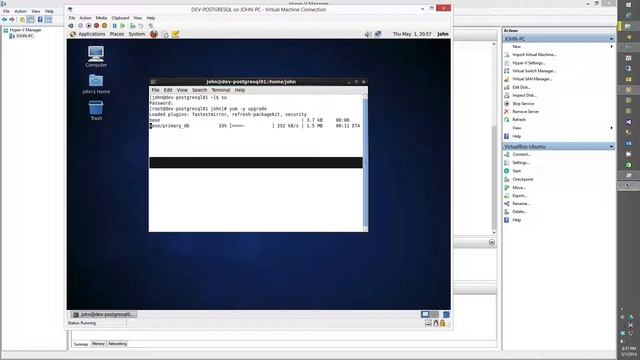Click Rename under VirtualBox-Ubuntu actions
The height and width of the screenshot is (360, 640).
(x=521, y=204)
